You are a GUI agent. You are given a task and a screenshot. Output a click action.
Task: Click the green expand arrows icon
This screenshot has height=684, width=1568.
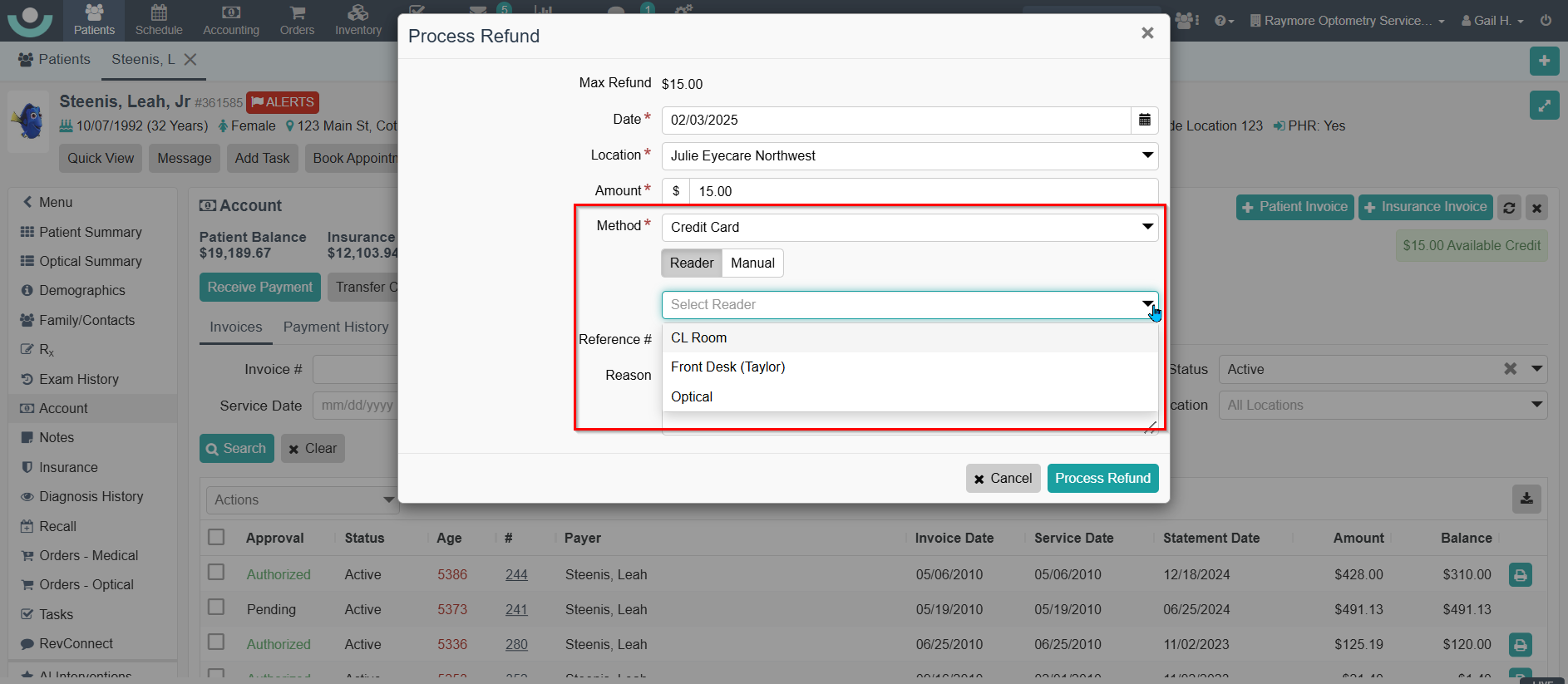tap(1544, 106)
